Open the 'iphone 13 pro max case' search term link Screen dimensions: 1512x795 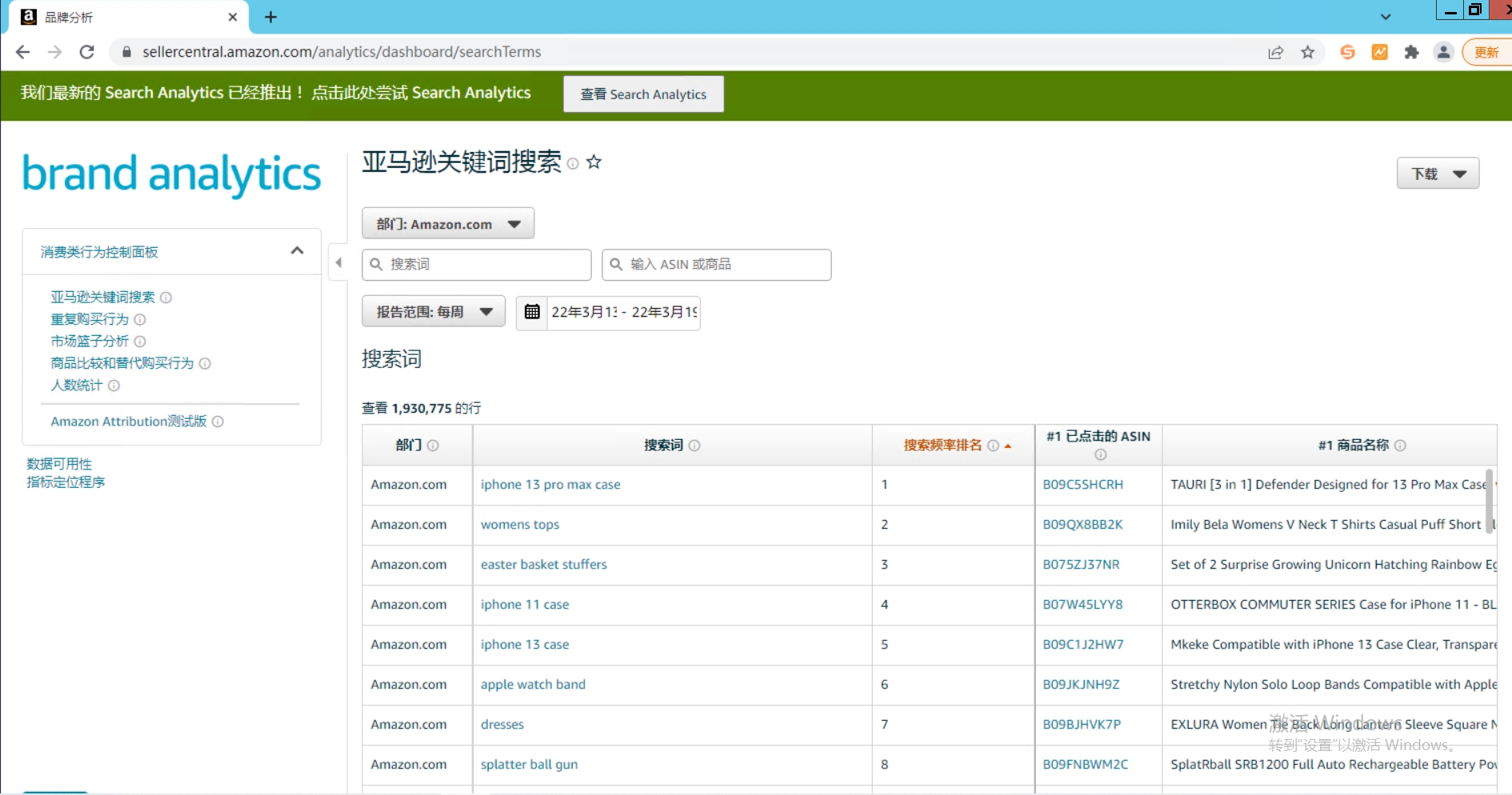pos(550,485)
